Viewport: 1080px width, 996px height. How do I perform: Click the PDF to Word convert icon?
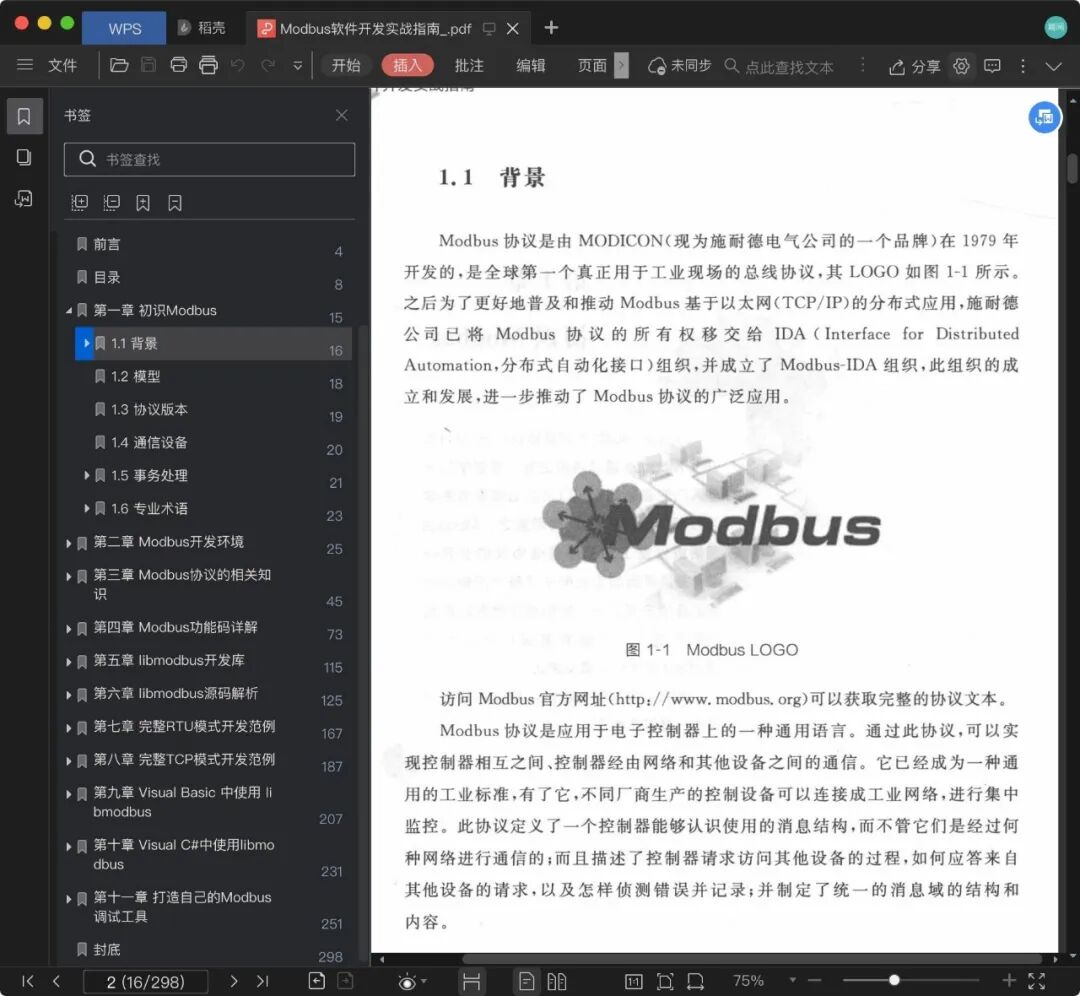click(24, 197)
